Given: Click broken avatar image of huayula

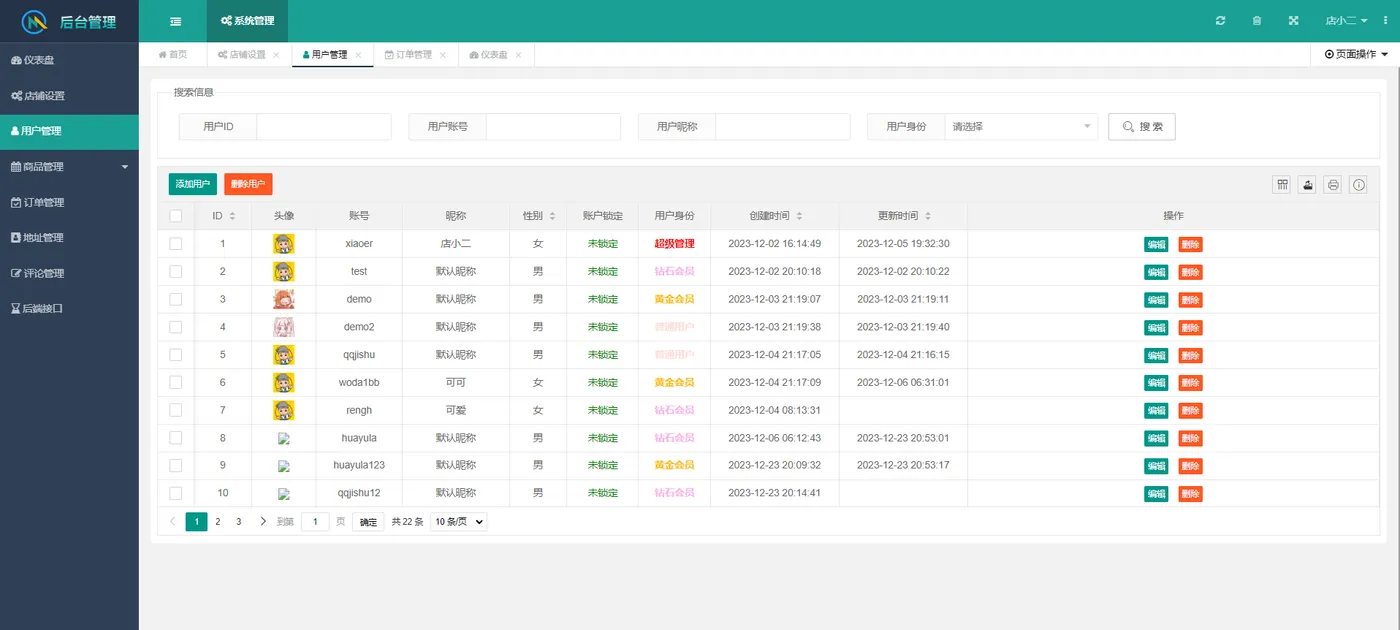Looking at the screenshot, I should [x=284, y=438].
